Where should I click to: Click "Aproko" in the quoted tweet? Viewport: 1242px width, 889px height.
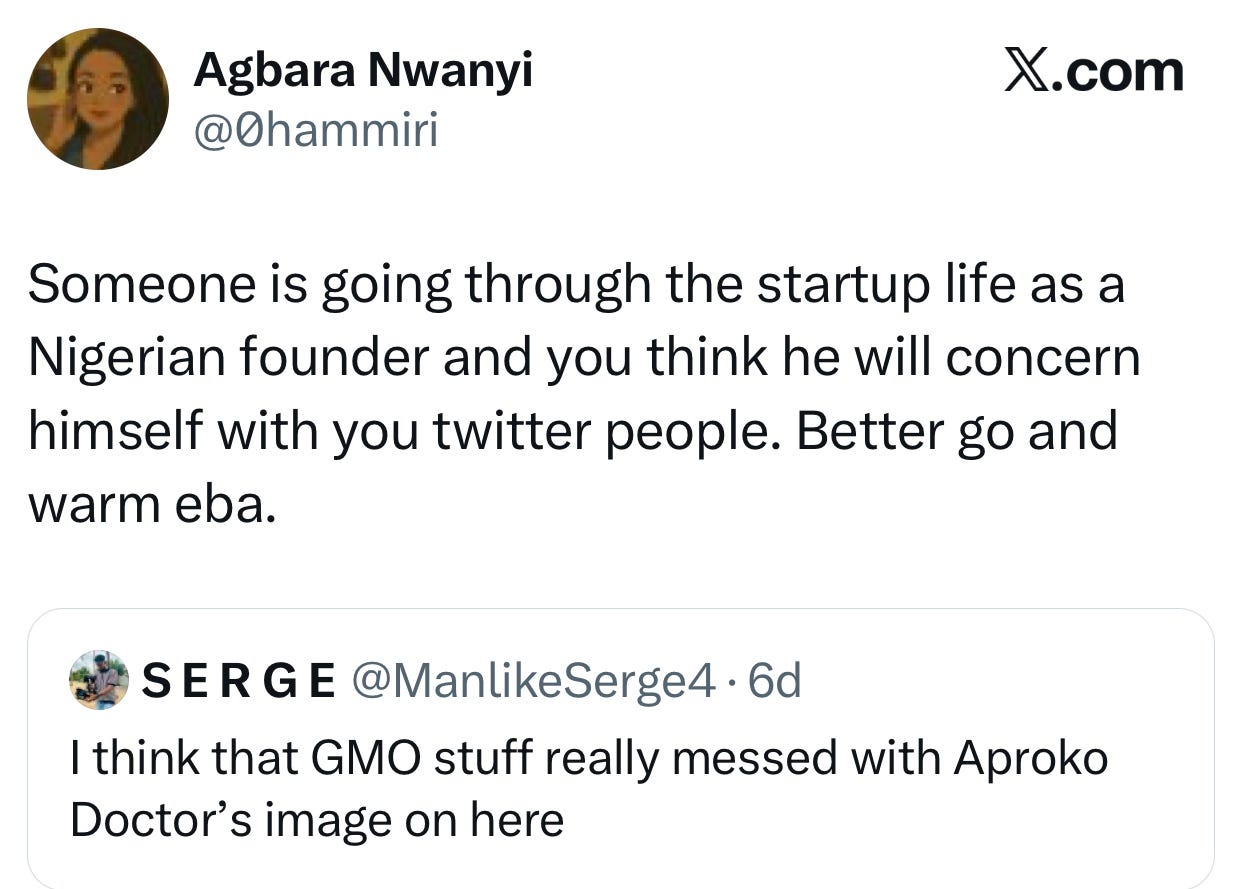(x=1030, y=759)
